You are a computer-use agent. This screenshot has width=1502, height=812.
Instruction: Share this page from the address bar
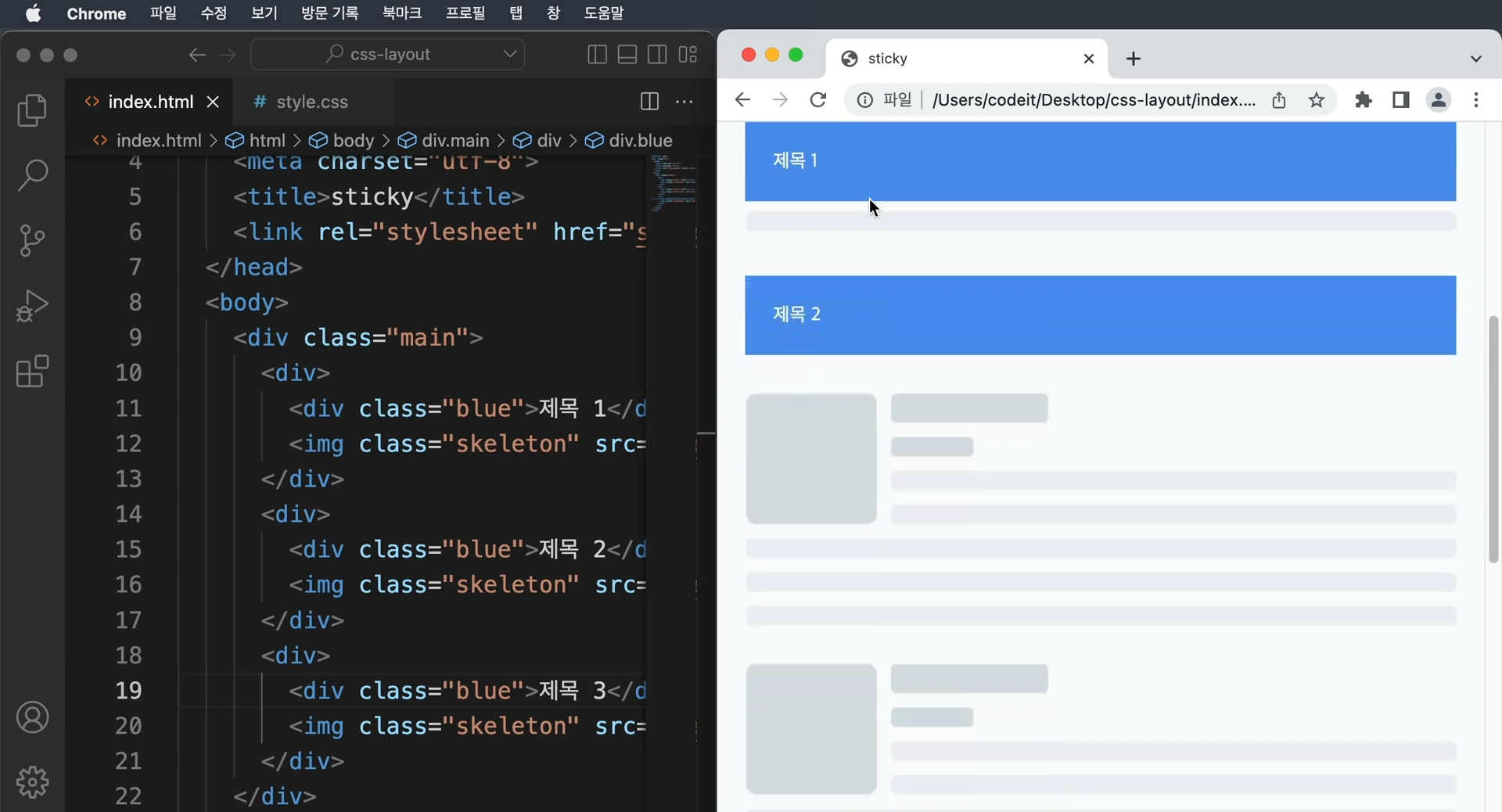point(1279,100)
